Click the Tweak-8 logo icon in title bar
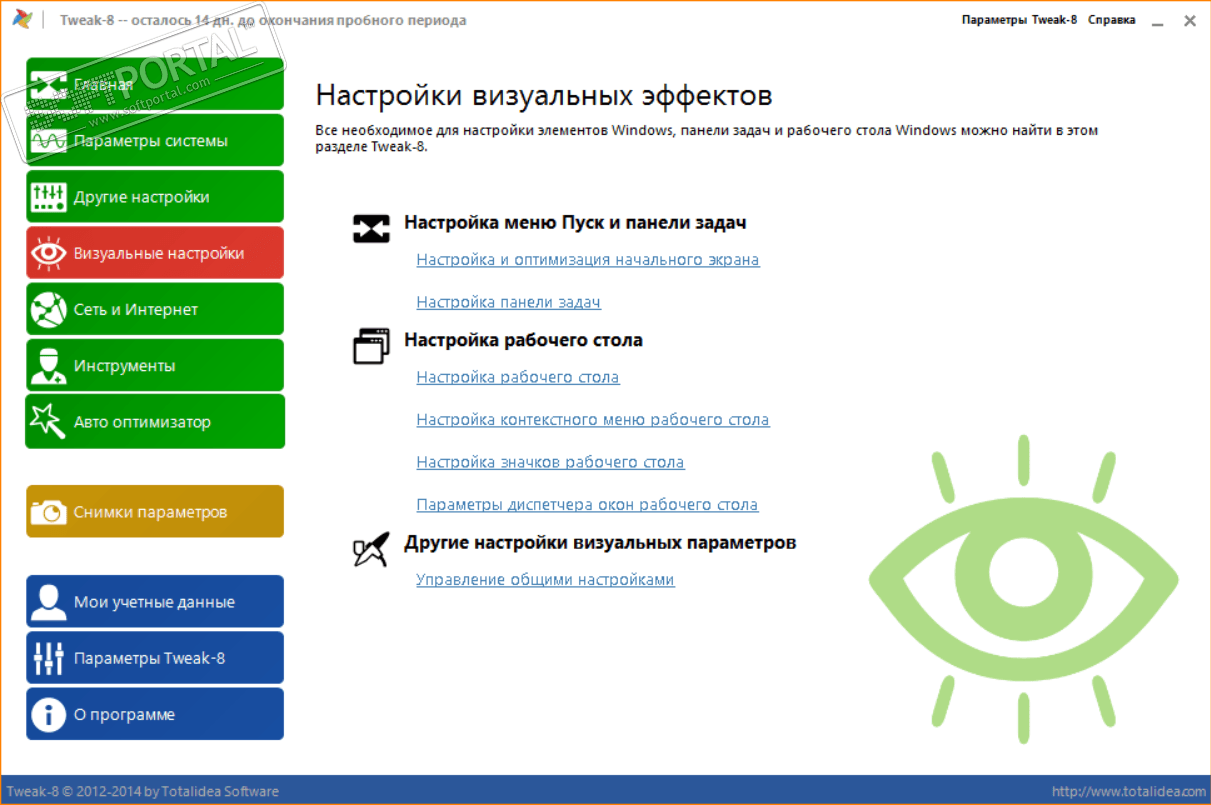Viewport: 1211px width, 805px height. coord(22,20)
